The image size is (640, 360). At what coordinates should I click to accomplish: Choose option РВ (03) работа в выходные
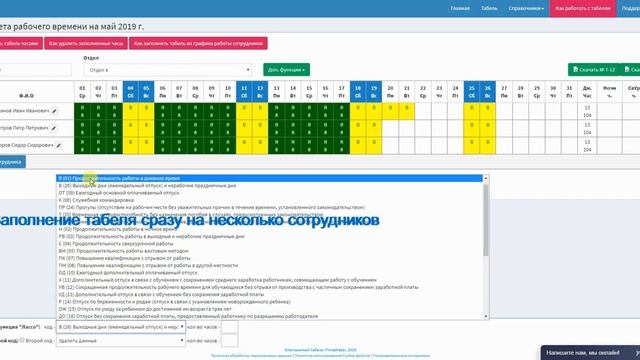pos(269,236)
